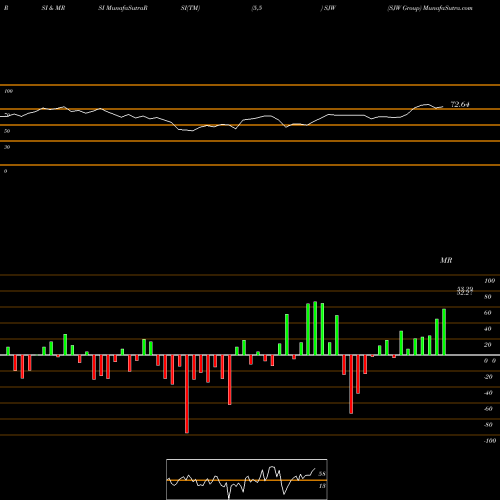
Task: Click the overlapping MR value label near 80
Action: 465,291
